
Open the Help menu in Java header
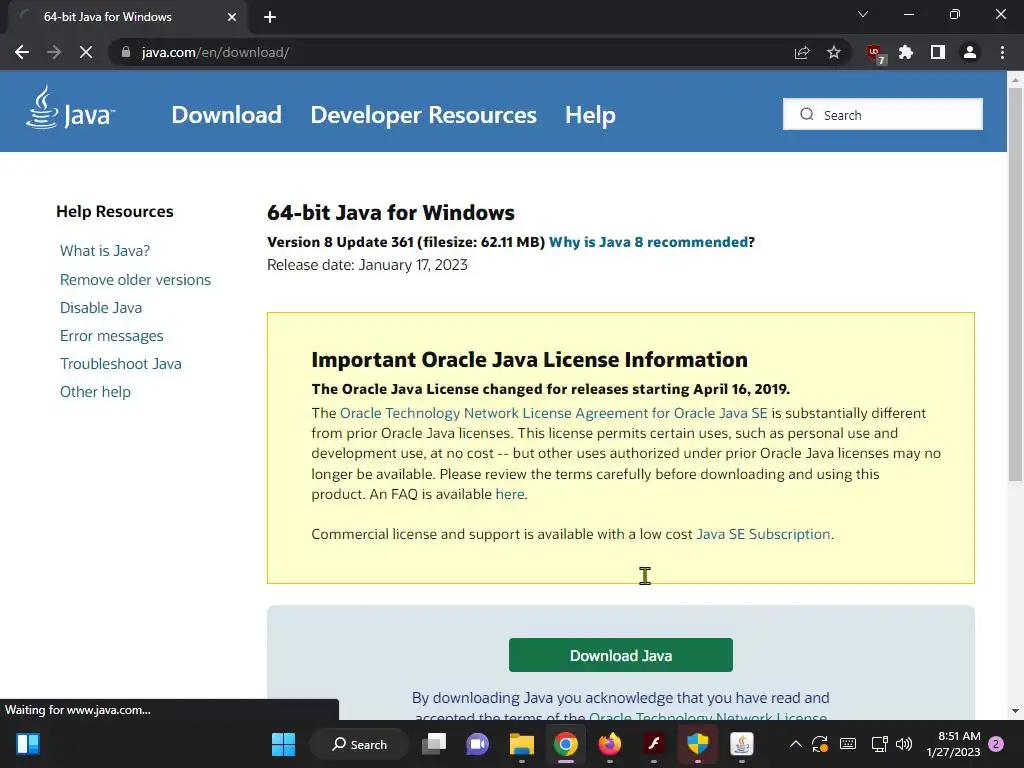(590, 115)
